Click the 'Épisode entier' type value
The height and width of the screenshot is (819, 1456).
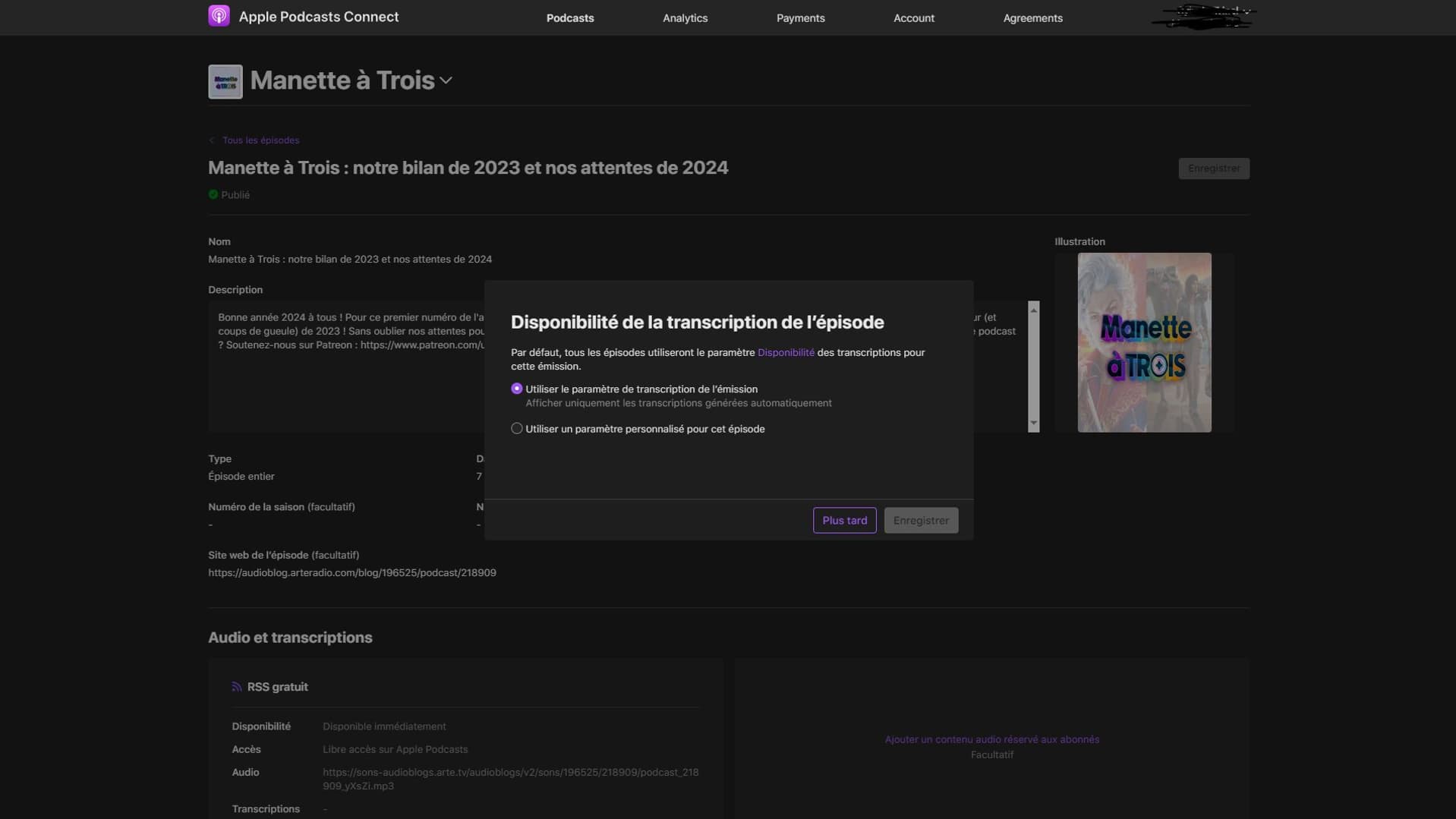point(241,477)
